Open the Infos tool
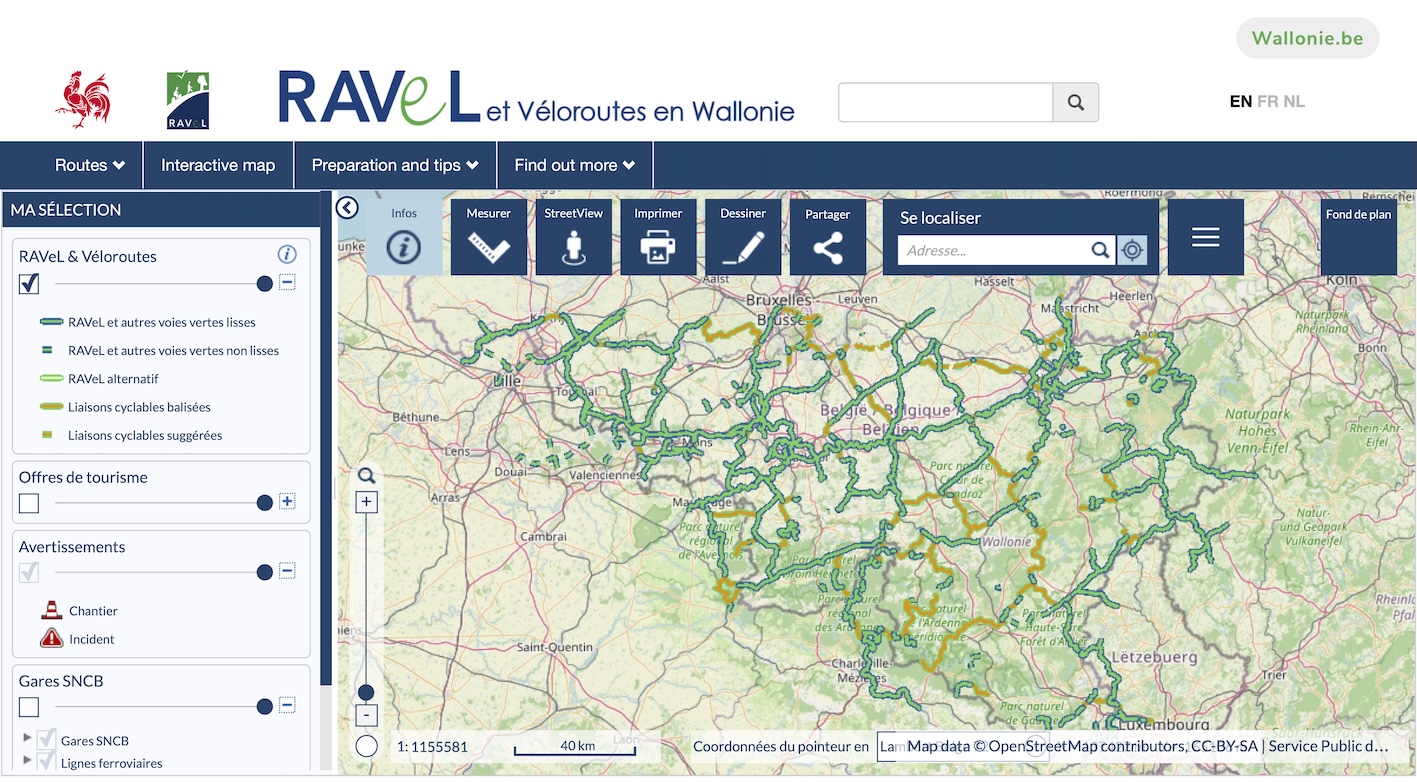1417x782 pixels. click(x=404, y=237)
